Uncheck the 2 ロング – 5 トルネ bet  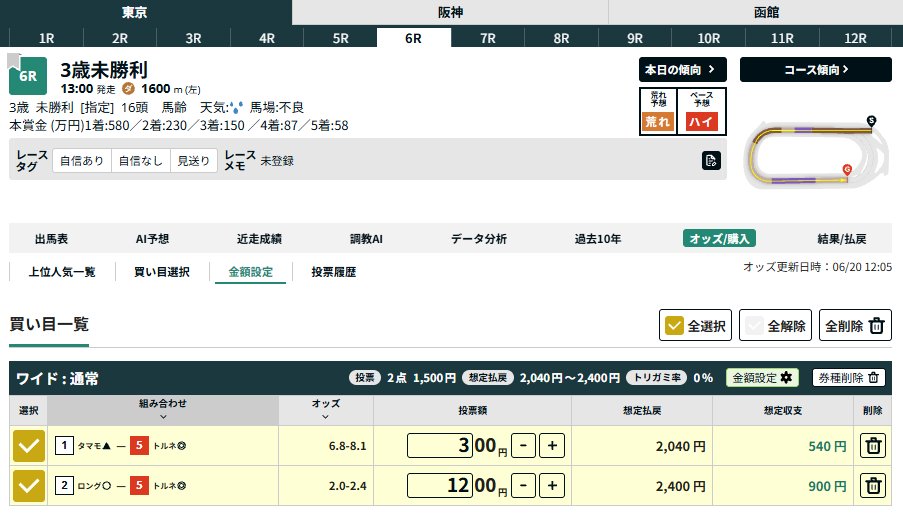pyautogui.click(x=29, y=486)
